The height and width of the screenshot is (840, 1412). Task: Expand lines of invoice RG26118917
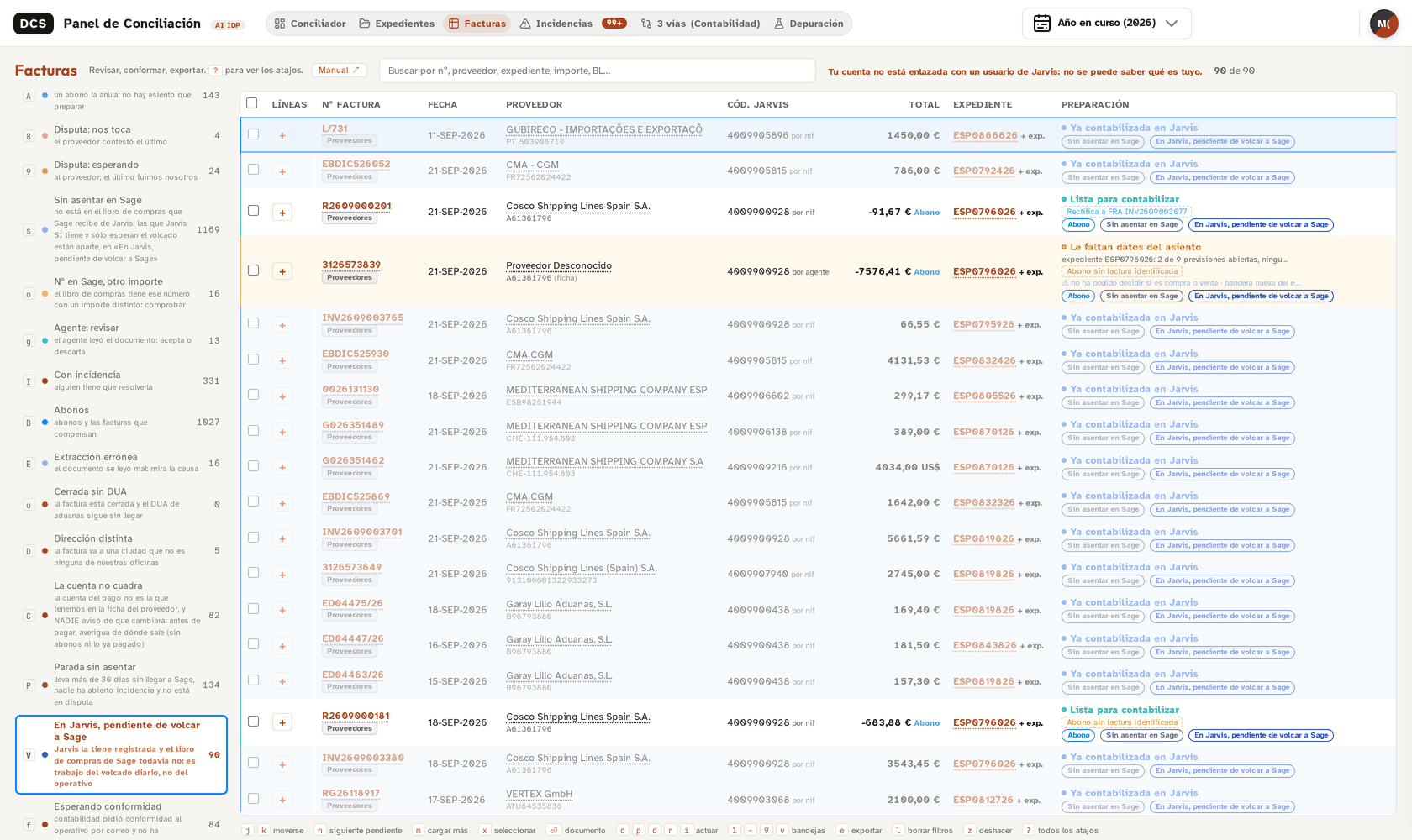coord(282,800)
